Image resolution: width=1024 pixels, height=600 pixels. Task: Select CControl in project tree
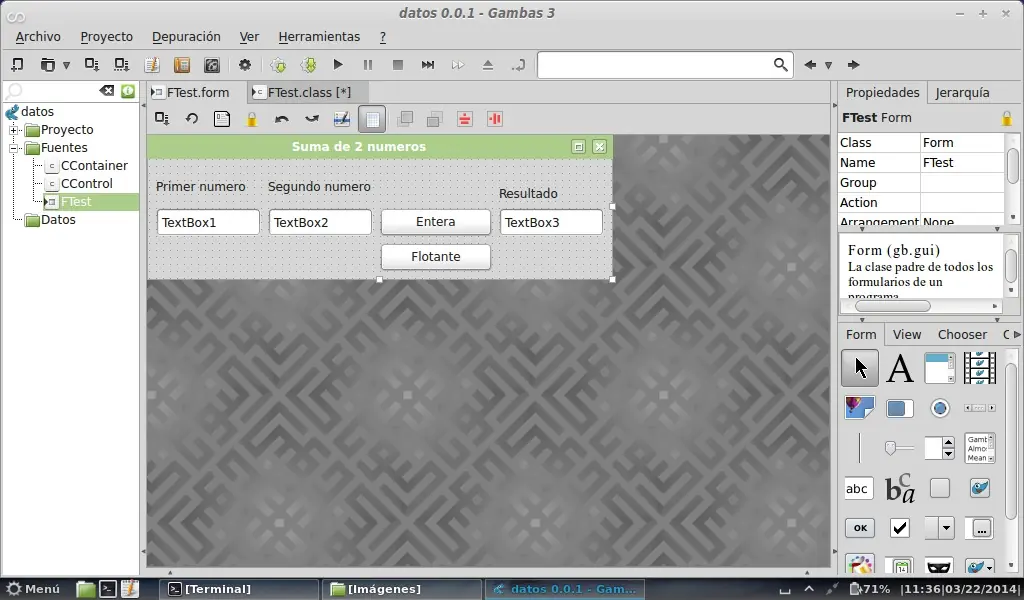[x=86, y=183]
